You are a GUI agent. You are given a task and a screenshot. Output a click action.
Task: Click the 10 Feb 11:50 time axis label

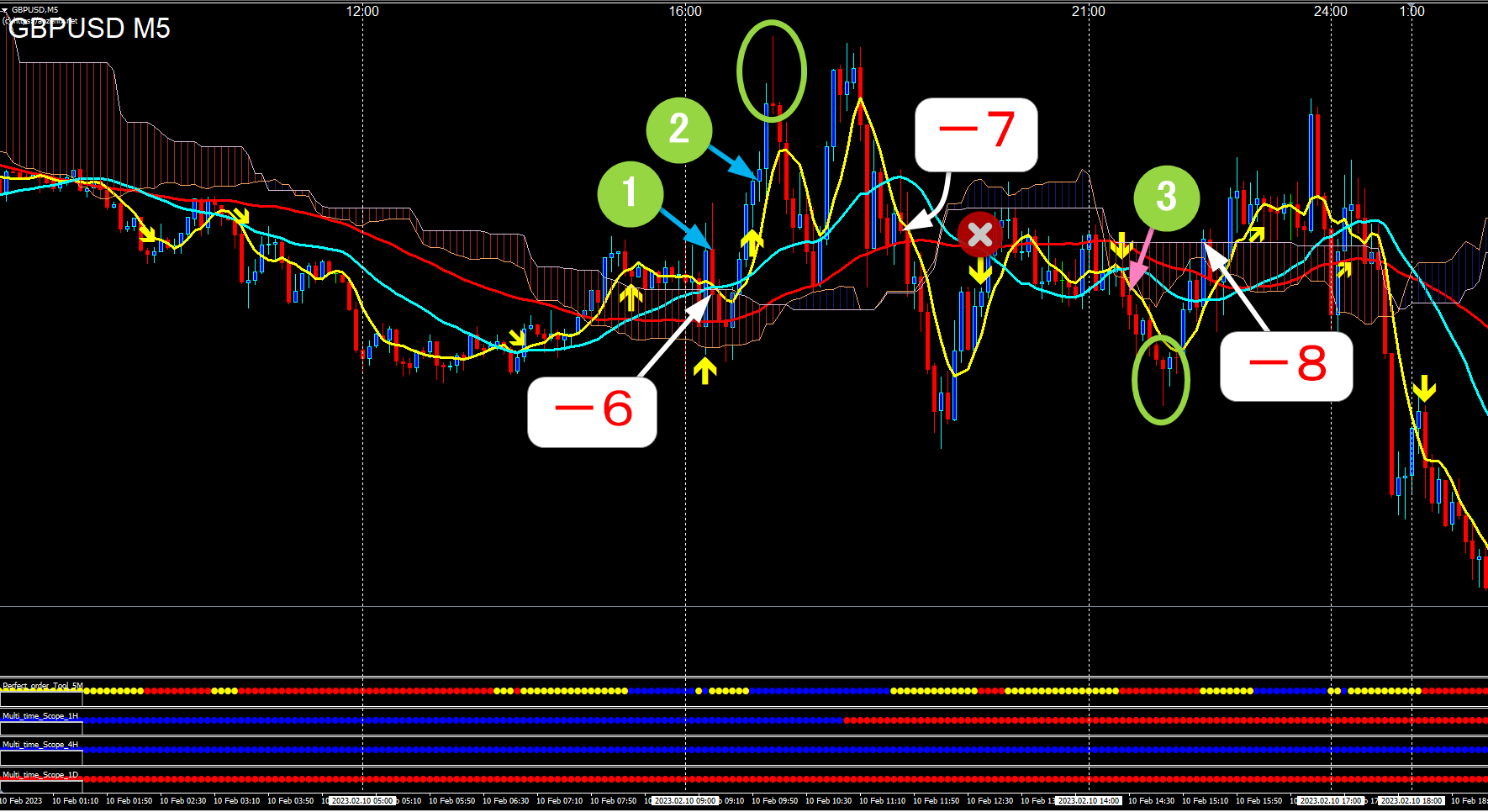(x=937, y=801)
